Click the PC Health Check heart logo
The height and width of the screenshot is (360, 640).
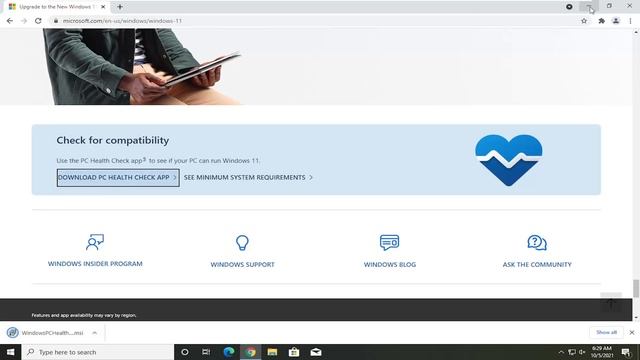[509, 160]
